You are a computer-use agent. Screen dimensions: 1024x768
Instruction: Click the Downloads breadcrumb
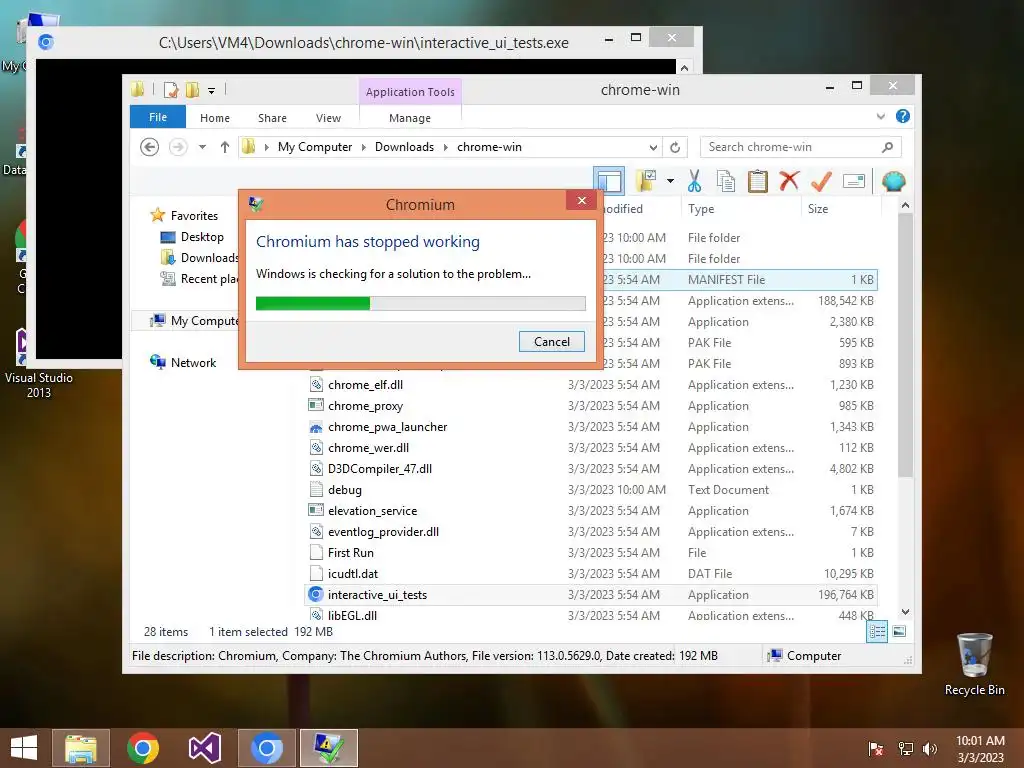404,147
